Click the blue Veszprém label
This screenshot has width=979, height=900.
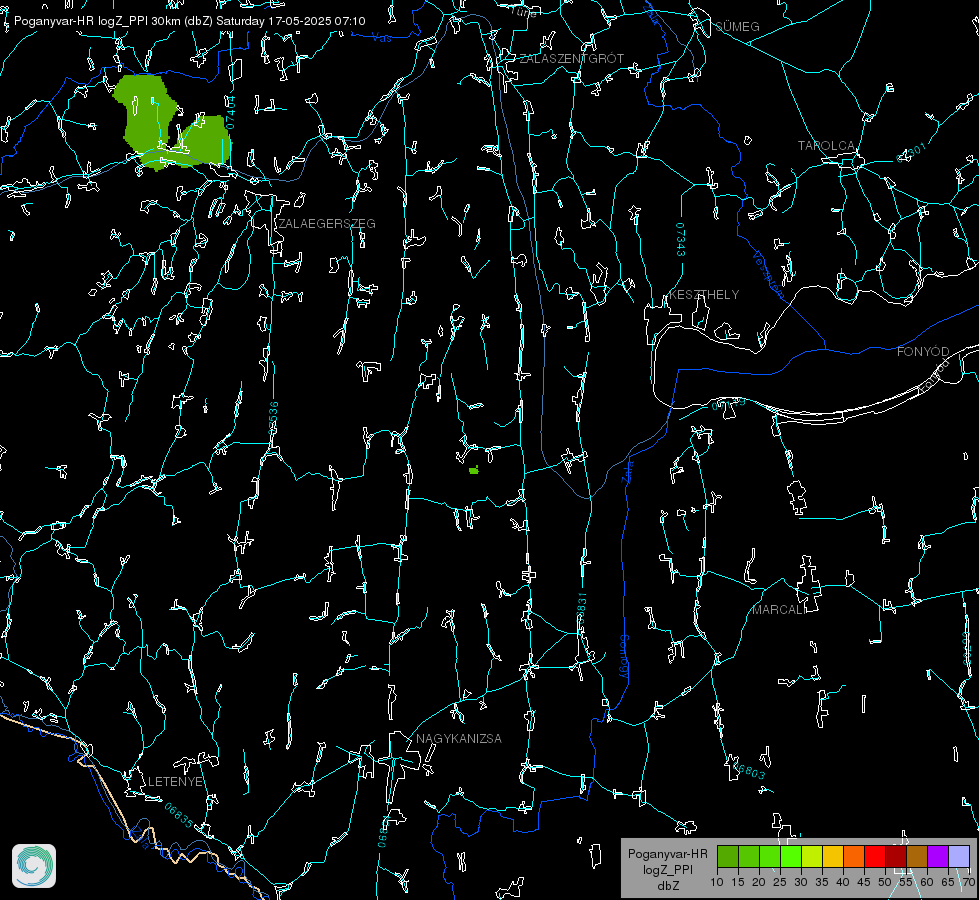768,274
